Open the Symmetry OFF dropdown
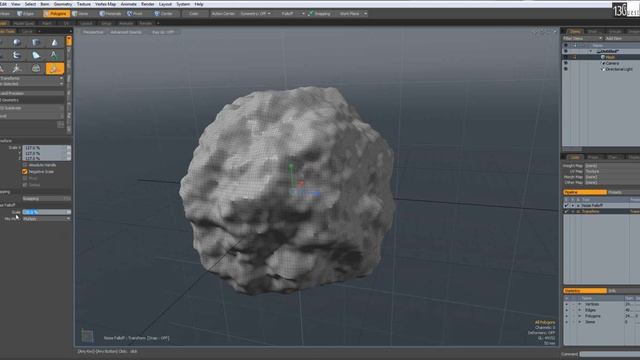Image resolution: width=640 pixels, height=360 pixels. (255, 13)
